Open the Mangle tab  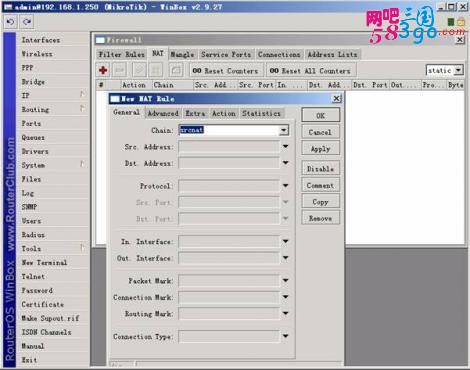click(x=182, y=54)
